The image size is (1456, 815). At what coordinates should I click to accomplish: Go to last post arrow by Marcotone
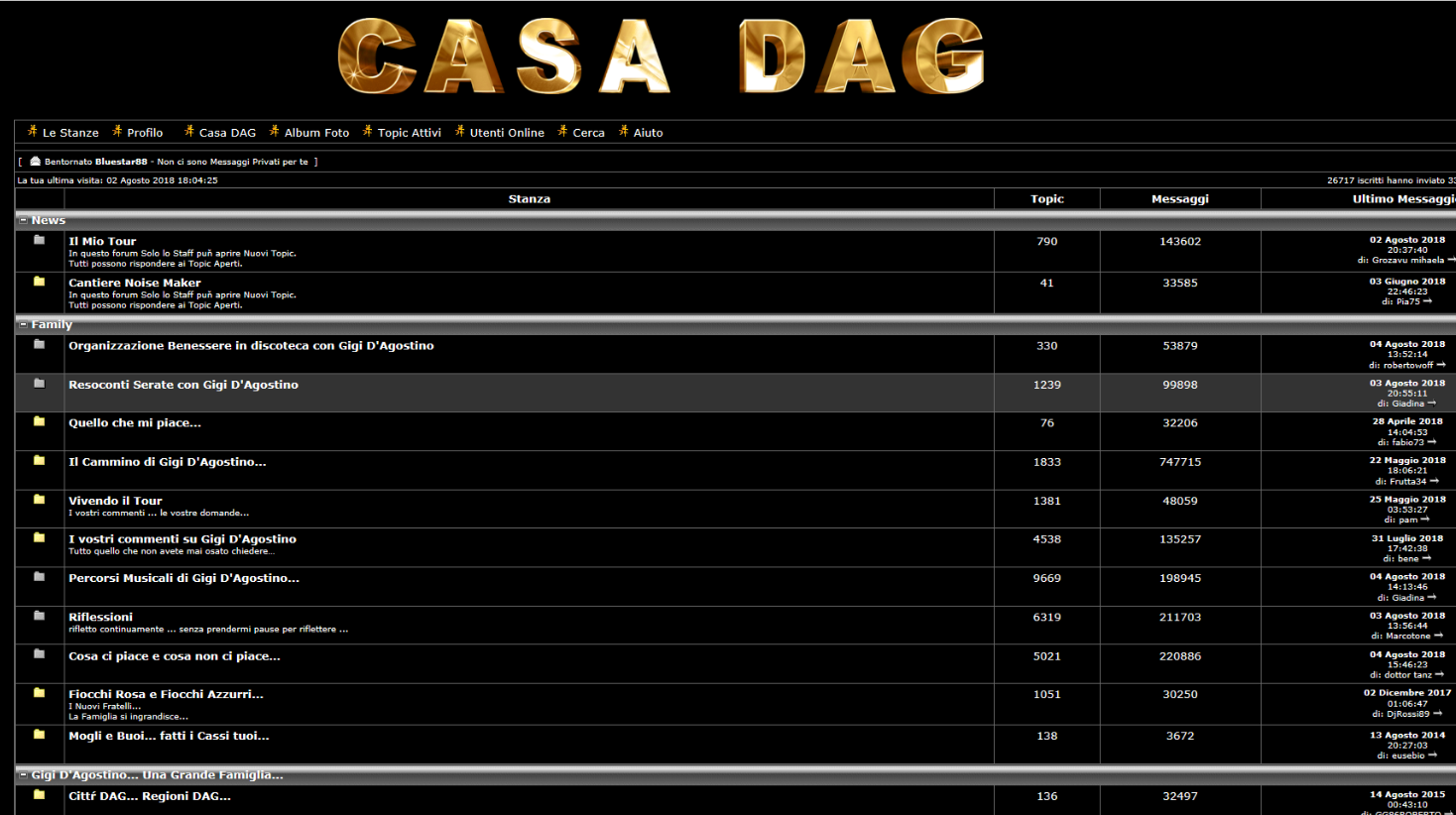click(1438, 636)
